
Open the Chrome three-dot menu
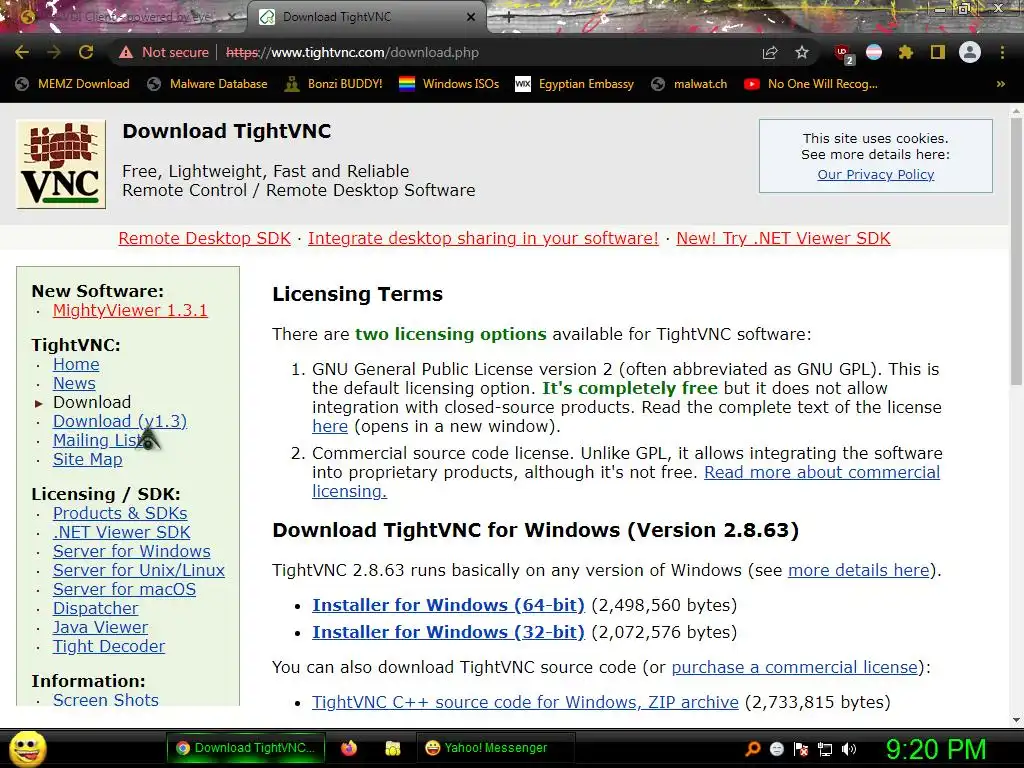(1002, 52)
